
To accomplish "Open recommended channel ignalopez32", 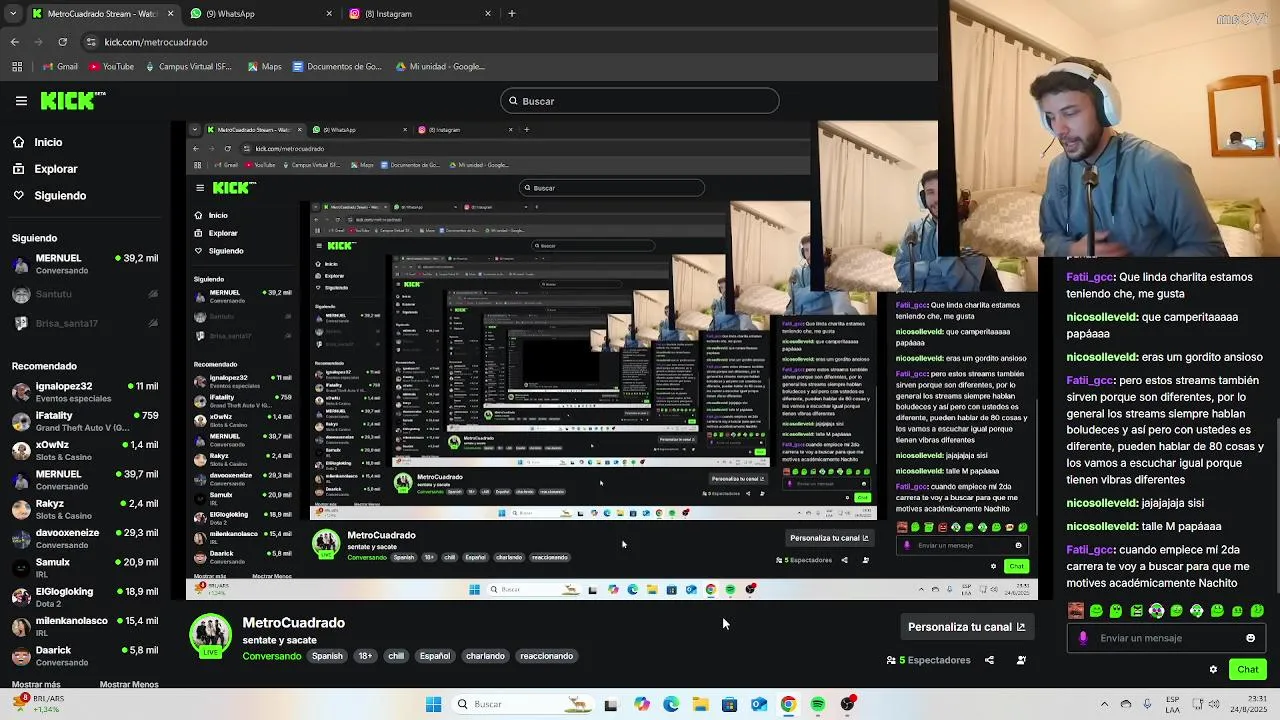I will click(x=85, y=391).
